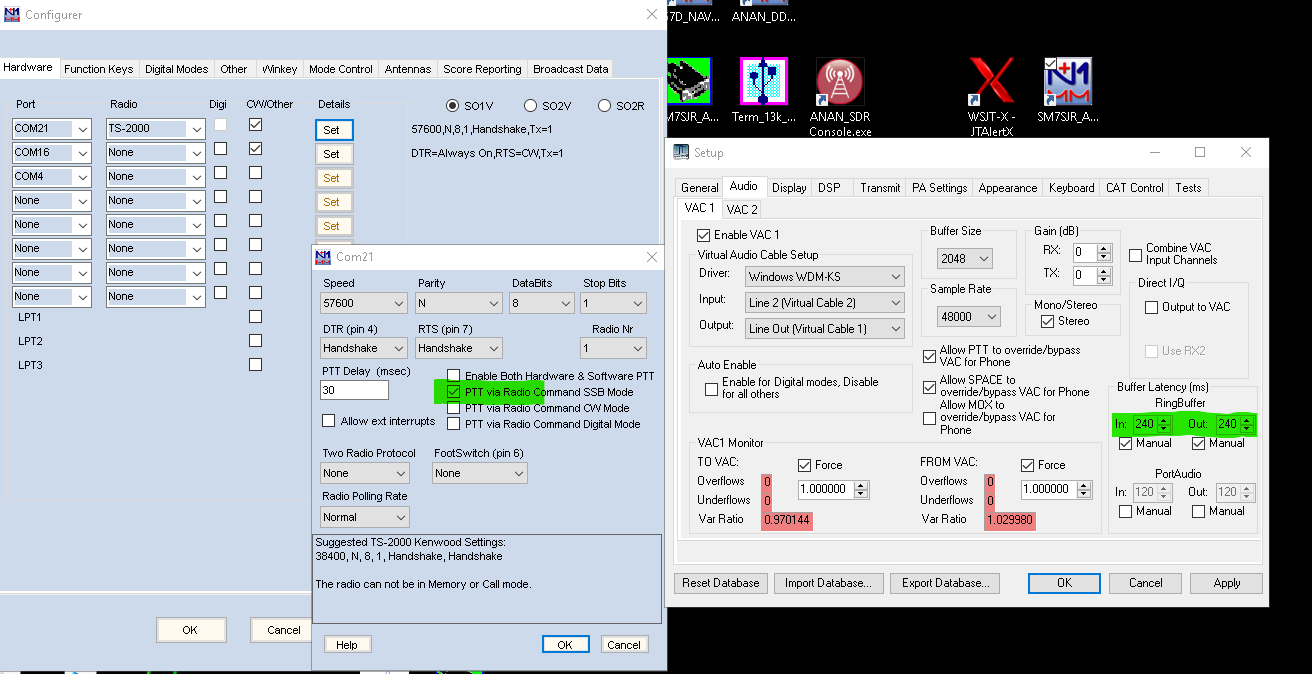1312x674 pixels.
Task: Click Export Database... button
Action: pos(945,583)
